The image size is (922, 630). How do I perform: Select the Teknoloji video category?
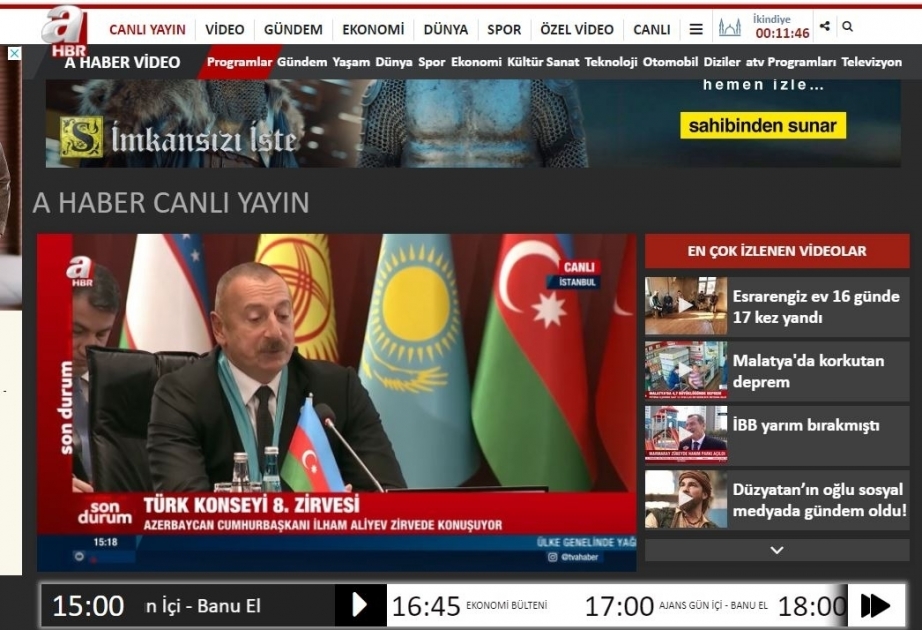pyautogui.click(x=610, y=62)
